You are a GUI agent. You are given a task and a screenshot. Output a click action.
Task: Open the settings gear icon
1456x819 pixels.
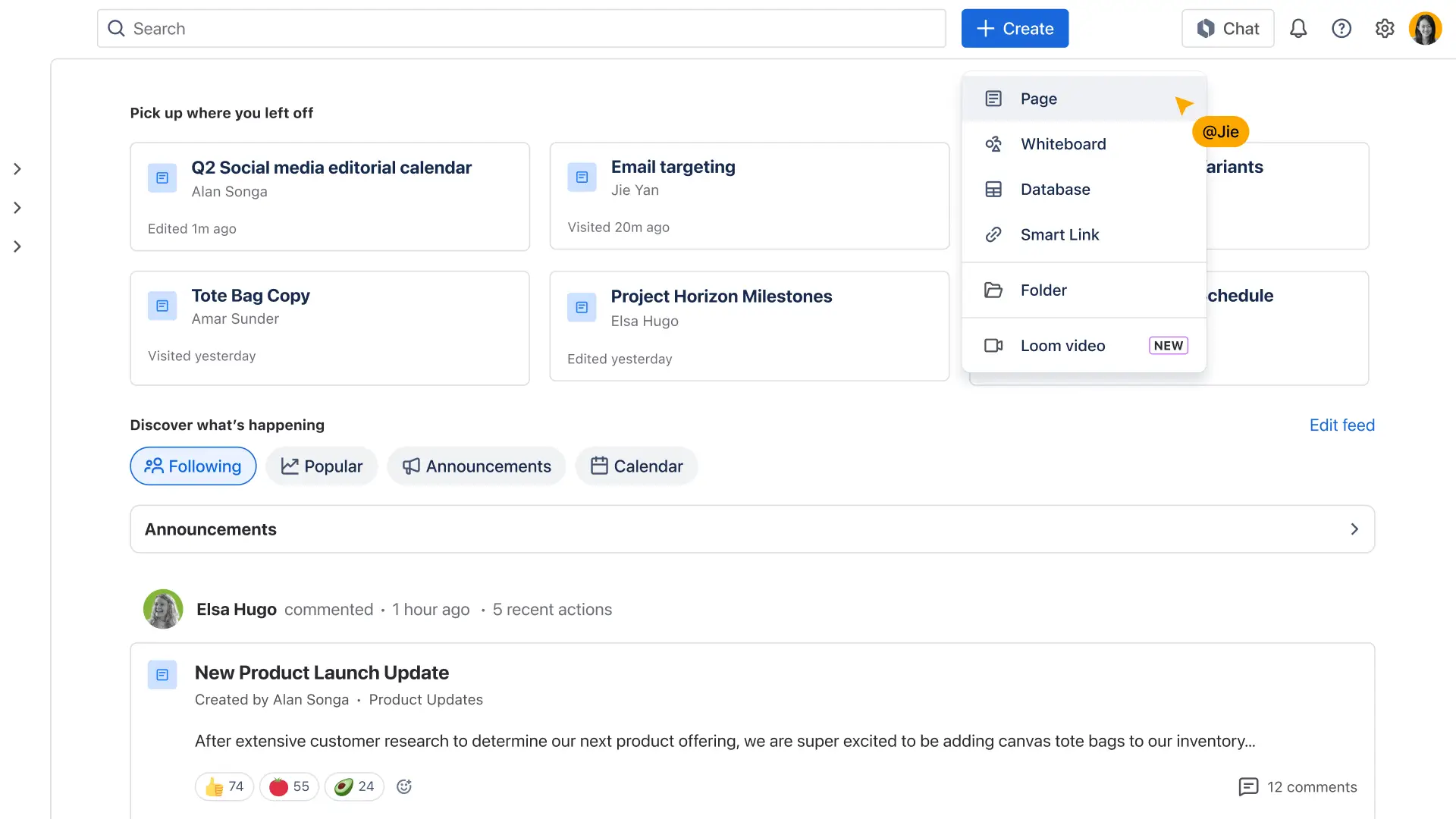pos(1385,29)
